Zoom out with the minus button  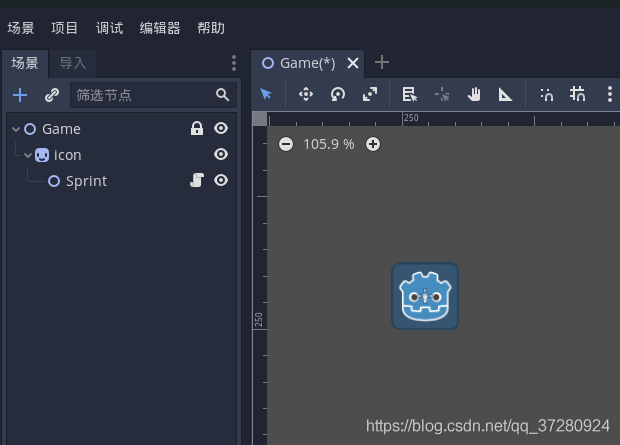pyautogui.click(x=286, y=144)
